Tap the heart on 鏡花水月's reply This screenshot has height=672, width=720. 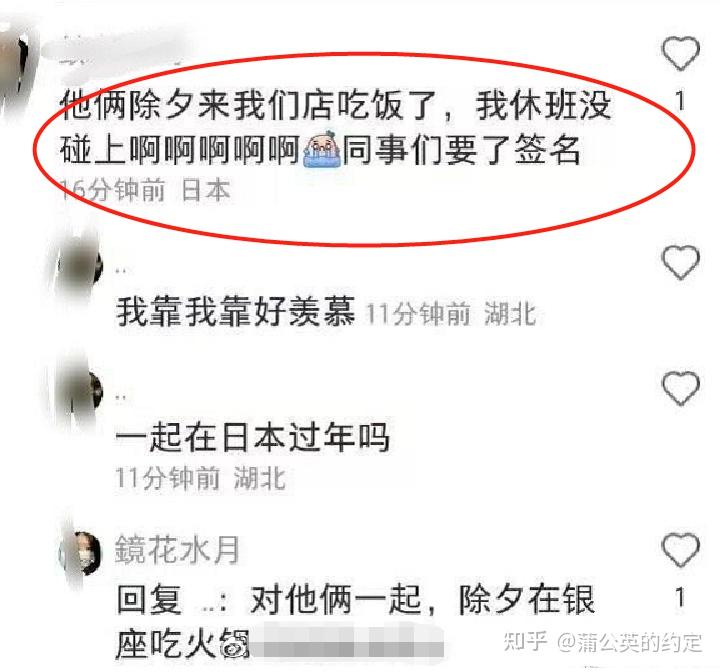[681, 549]
